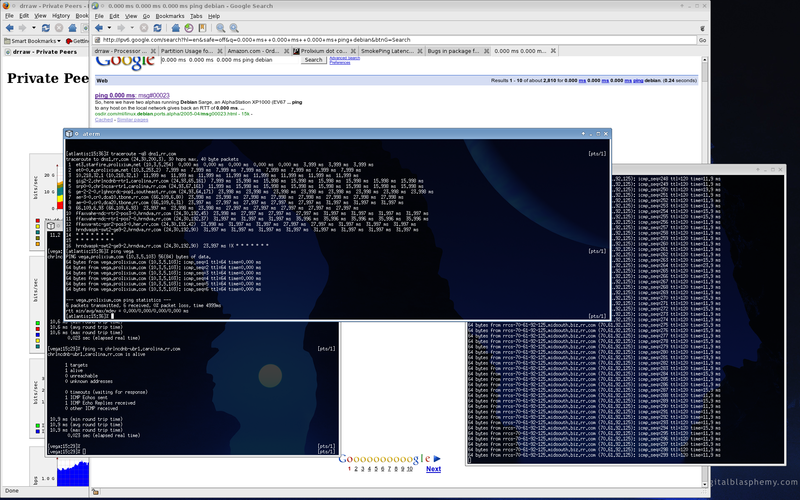Reload the Google Search page
This screenshot has height=500, width=800.
157,28
